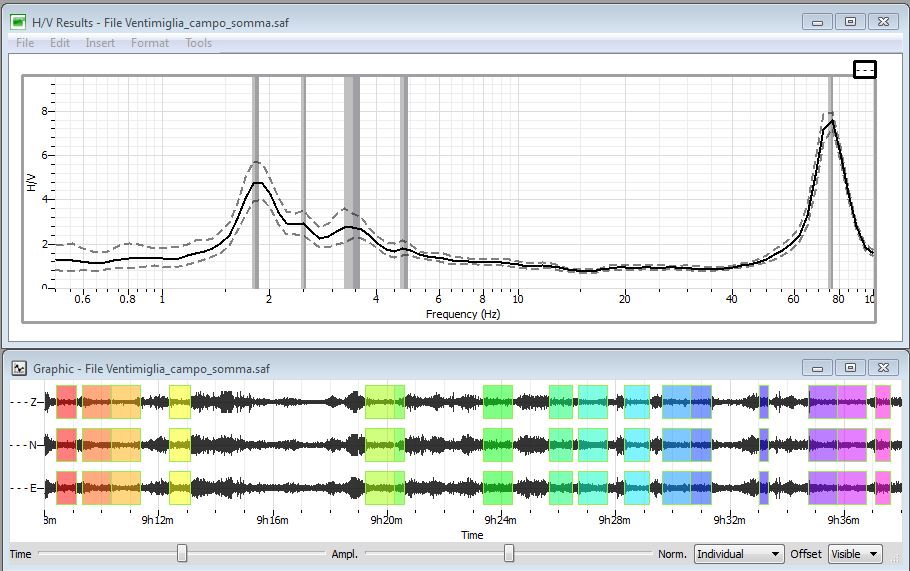Click the H/V Results window icon
The width and height of the screenshot is (910, 571).
(x=19, y=22)
